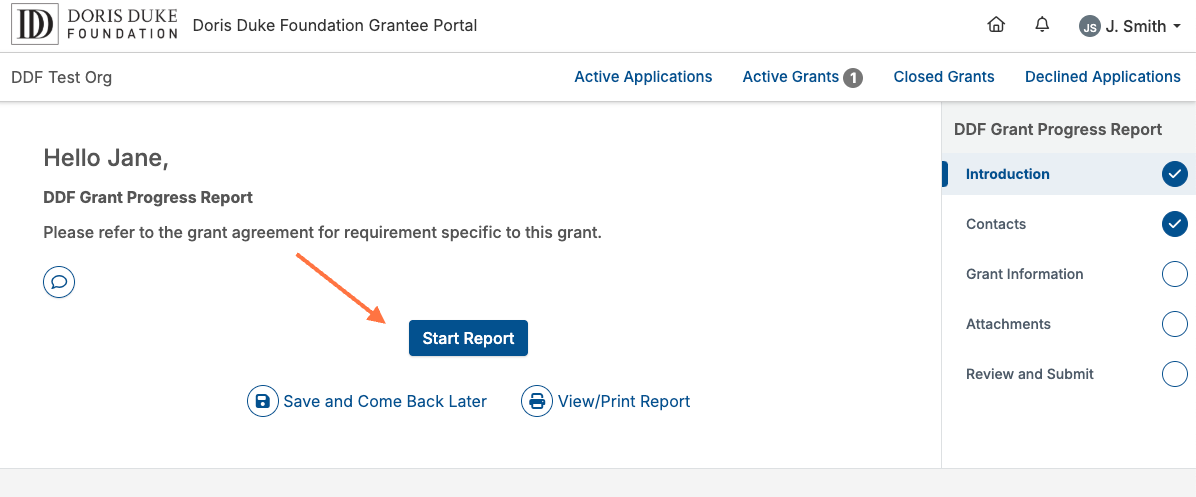Click the Review and Submit status circle
This screenshot has height=497, width=1196.
[1175, 374]
